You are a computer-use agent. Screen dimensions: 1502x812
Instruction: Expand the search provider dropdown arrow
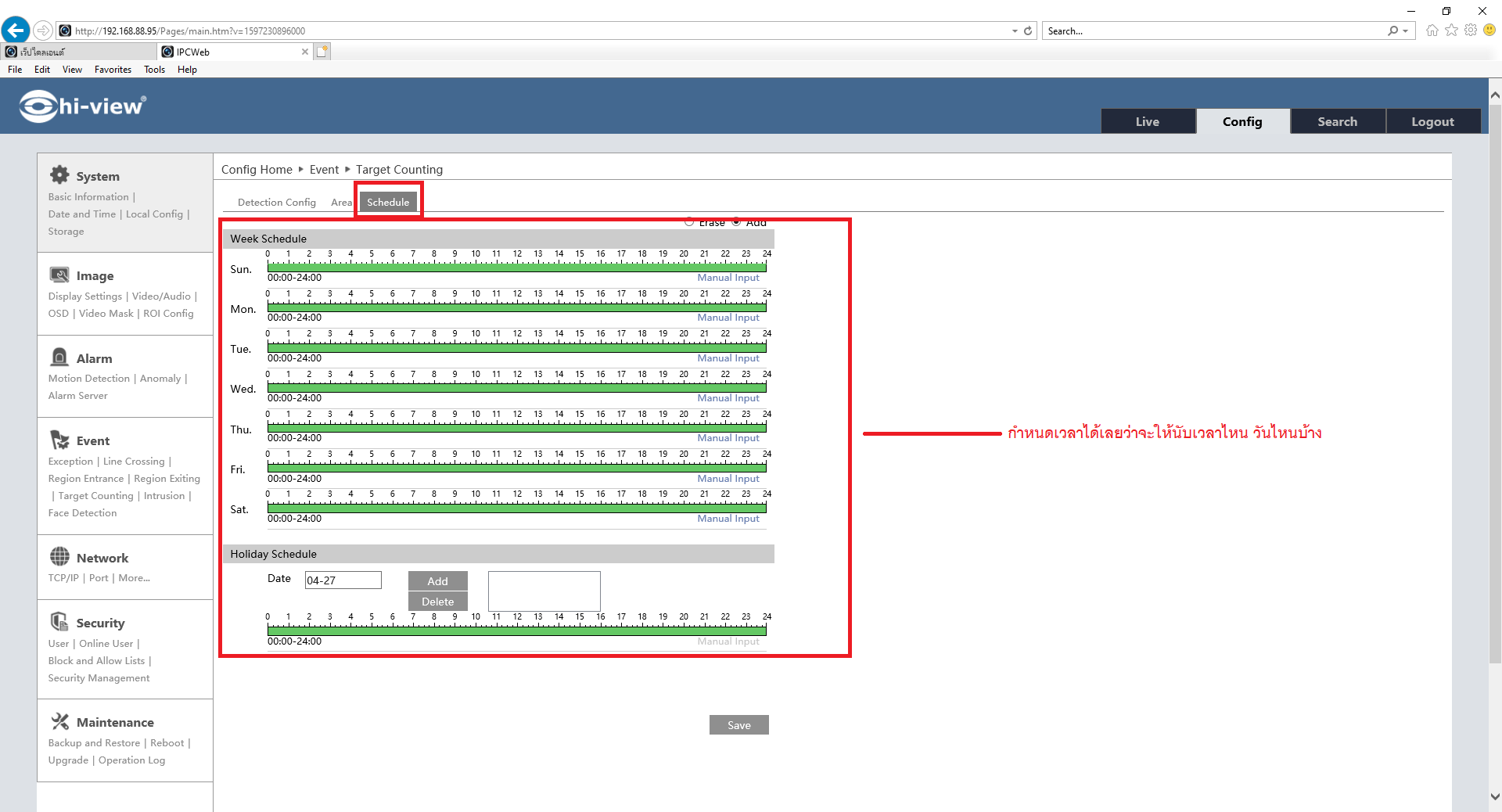tap(1406, 31)
